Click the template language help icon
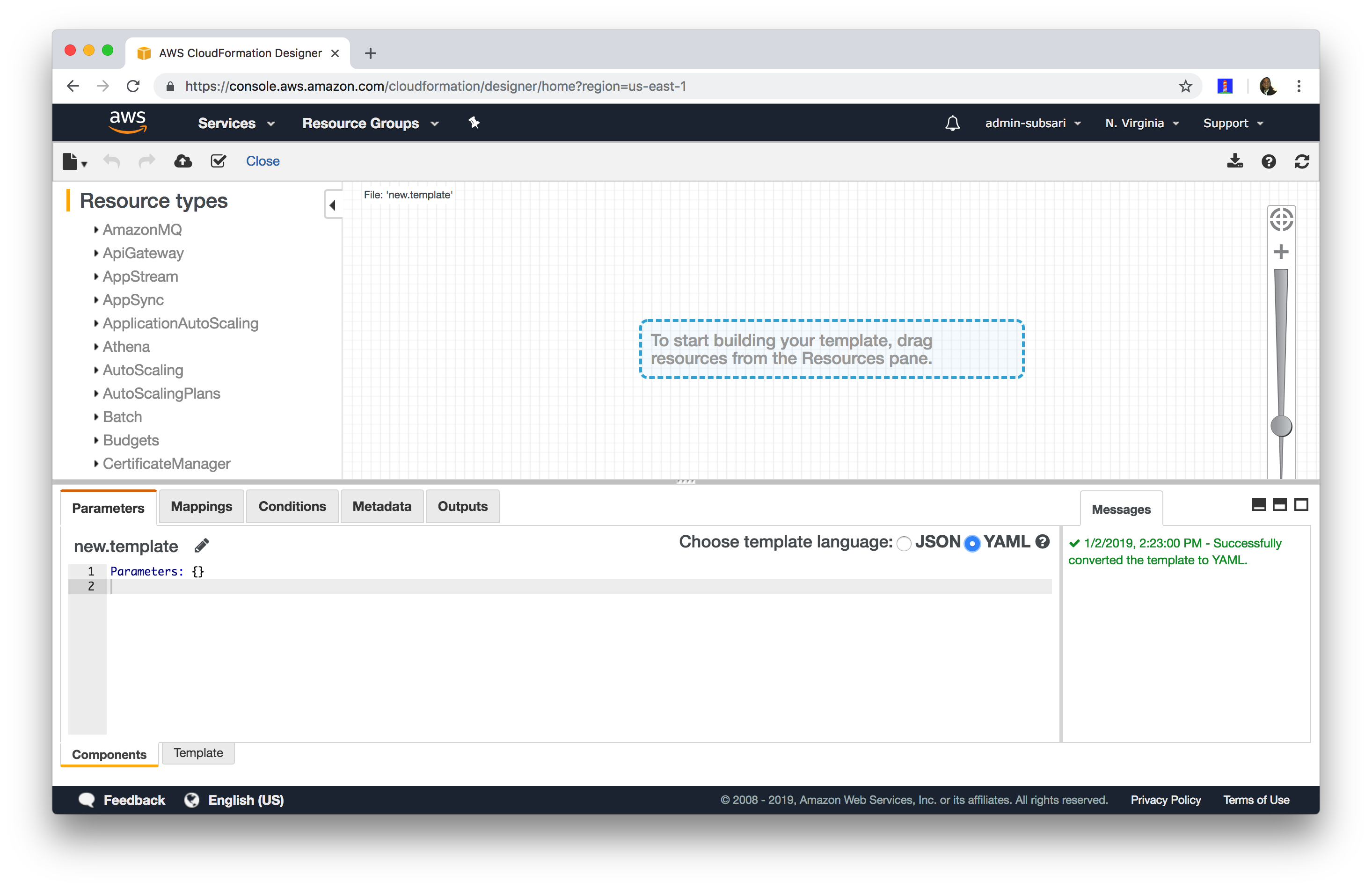 pyautogui.click(x=1042, y=542)
